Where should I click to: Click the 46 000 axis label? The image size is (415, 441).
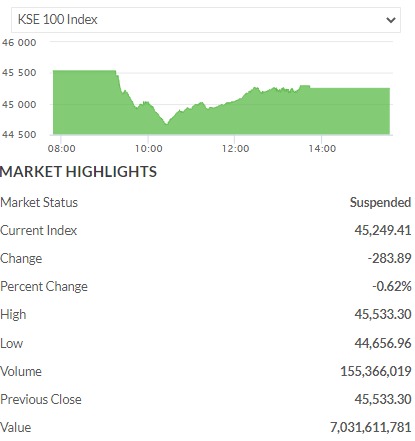(19, 43)
